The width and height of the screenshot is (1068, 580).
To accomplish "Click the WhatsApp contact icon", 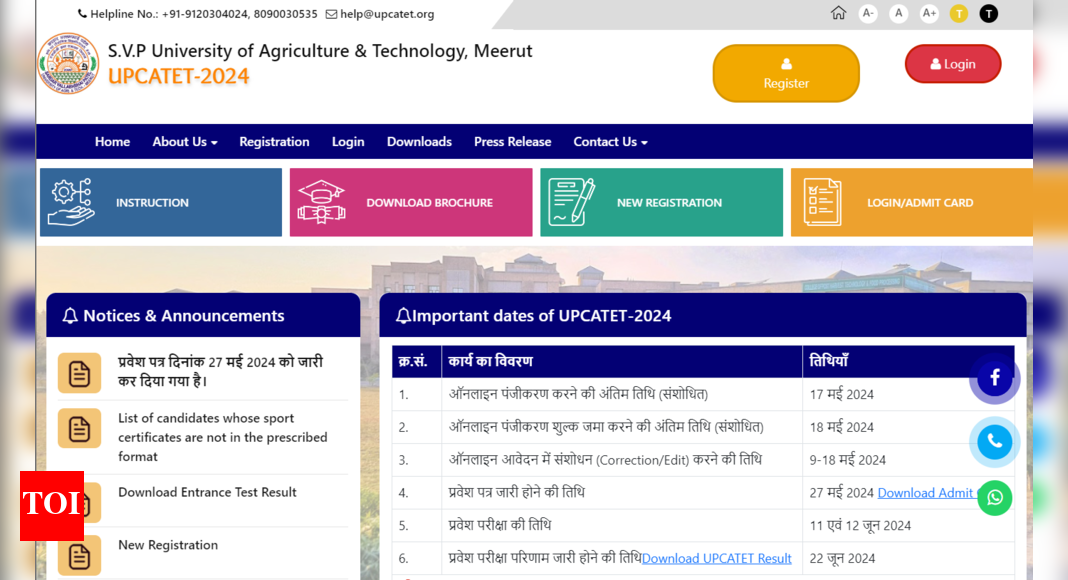I will tap(994, 497).
